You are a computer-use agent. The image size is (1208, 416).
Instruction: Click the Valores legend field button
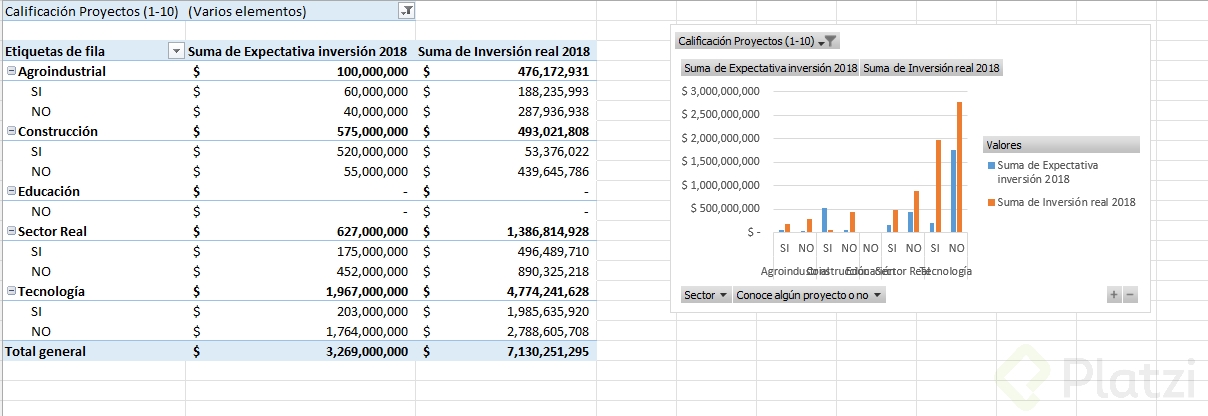pos(1061,145)
